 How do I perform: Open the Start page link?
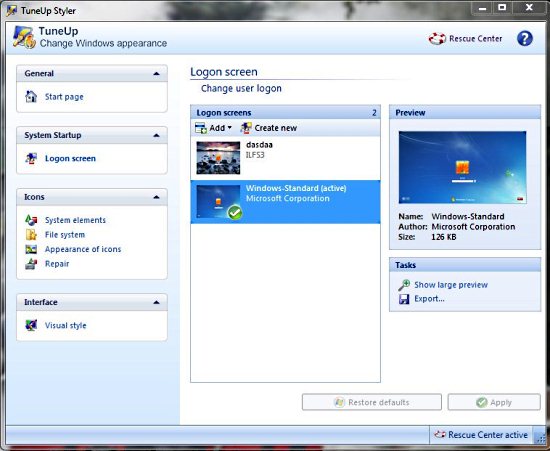pyautogui.click(x=64, y=97)
